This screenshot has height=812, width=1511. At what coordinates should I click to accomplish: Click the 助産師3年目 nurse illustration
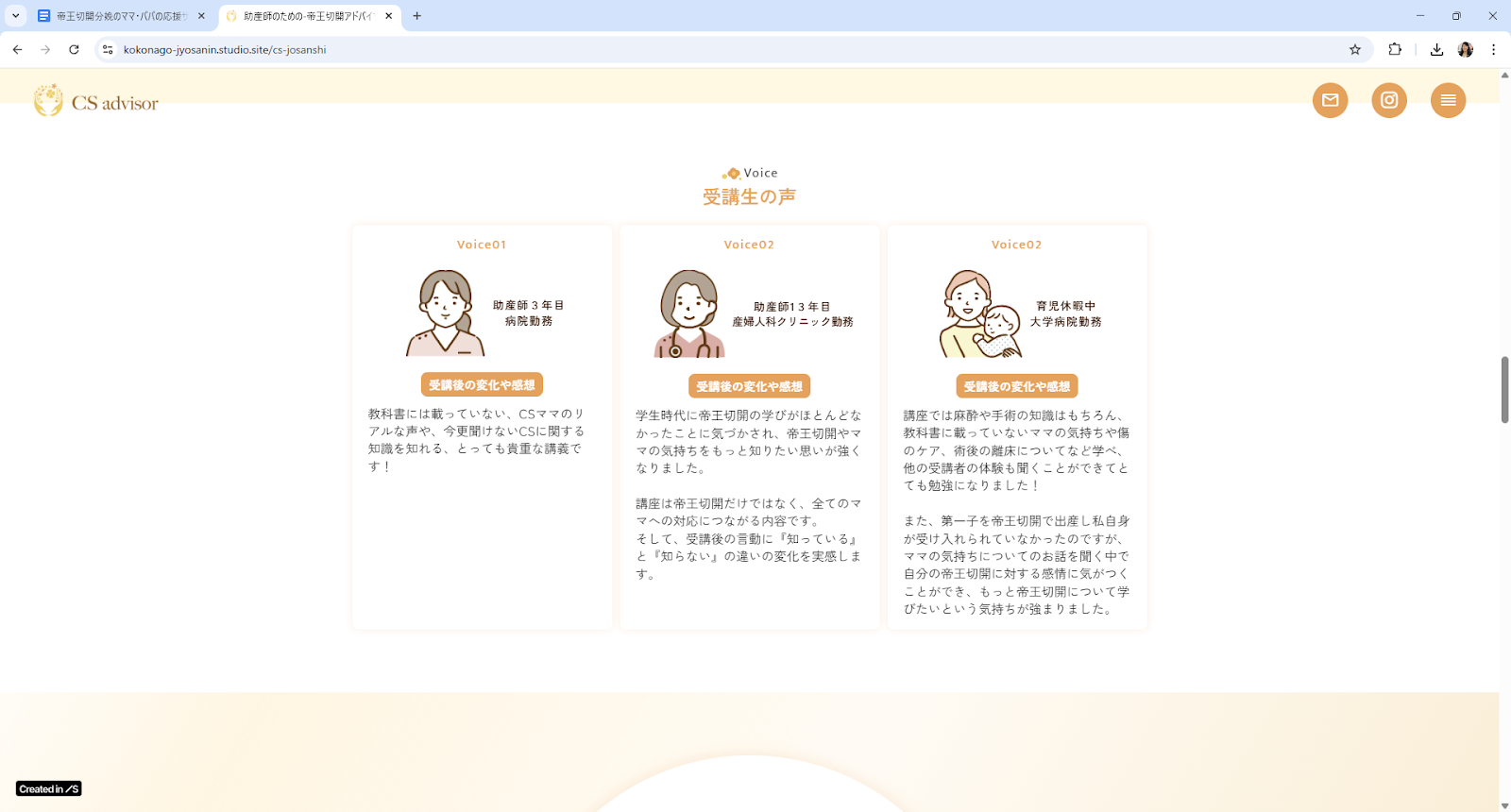coord(445,313)
